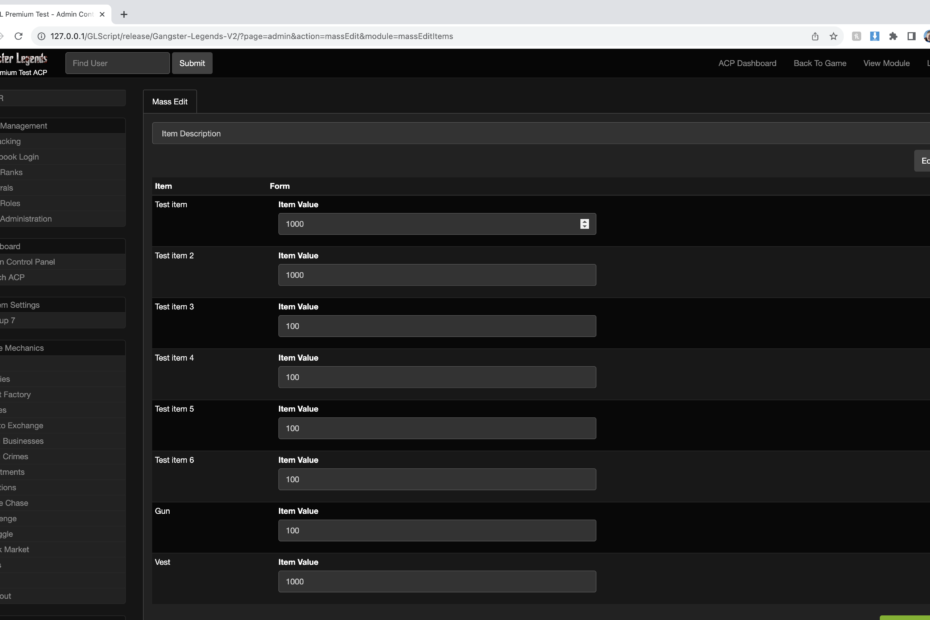Screen dimensions: 930x620
Task: Click the 'Gun' row label
Action: [163, 510]
